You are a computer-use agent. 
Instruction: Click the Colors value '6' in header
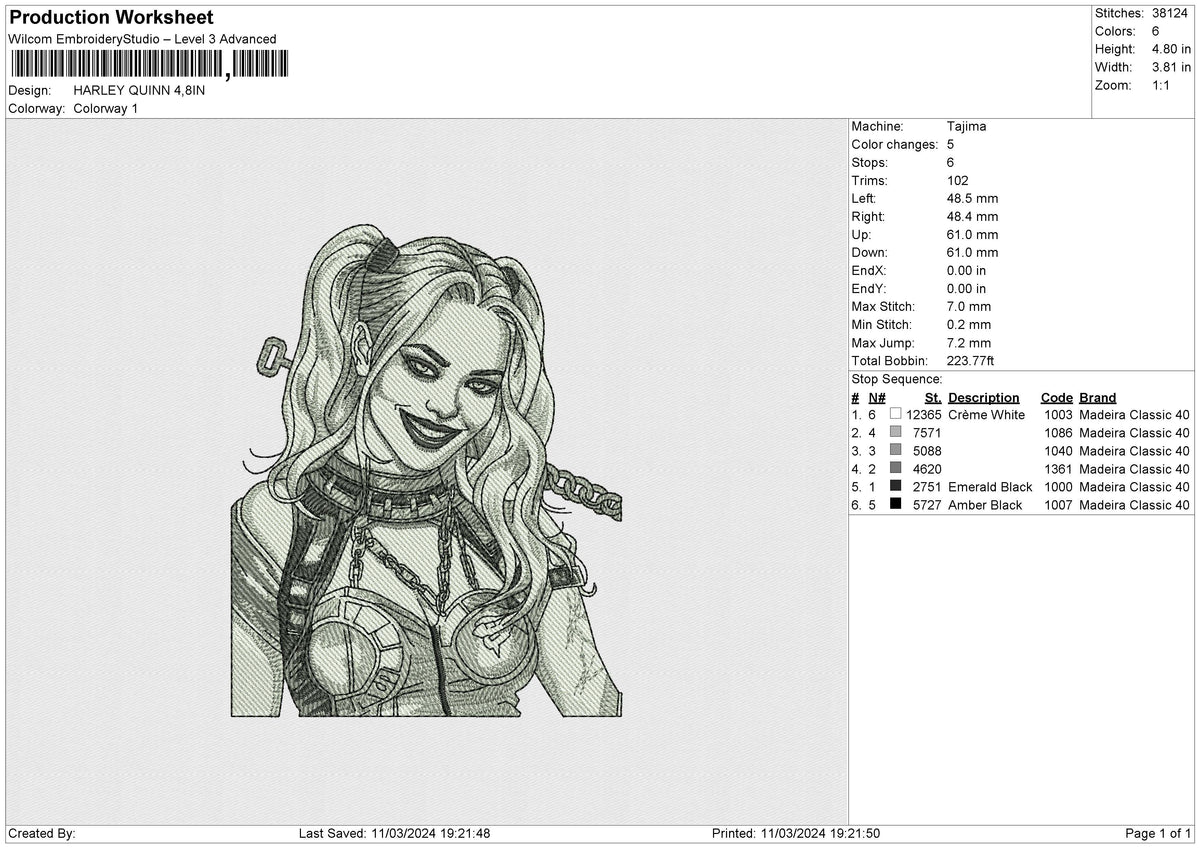coord(1156,31)
